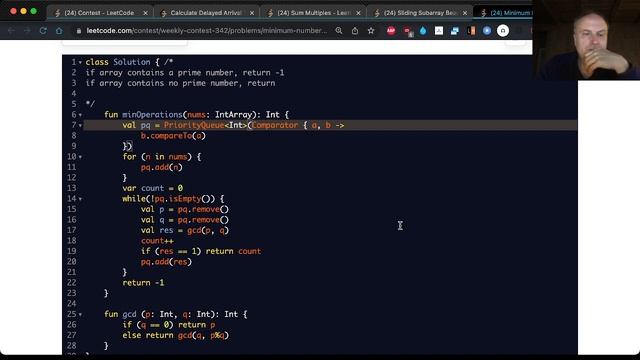Collapse the gcd function fold at line 25
Image resolution: width=640 pixels, height=360 pixels.
click(x=80, y=315)
